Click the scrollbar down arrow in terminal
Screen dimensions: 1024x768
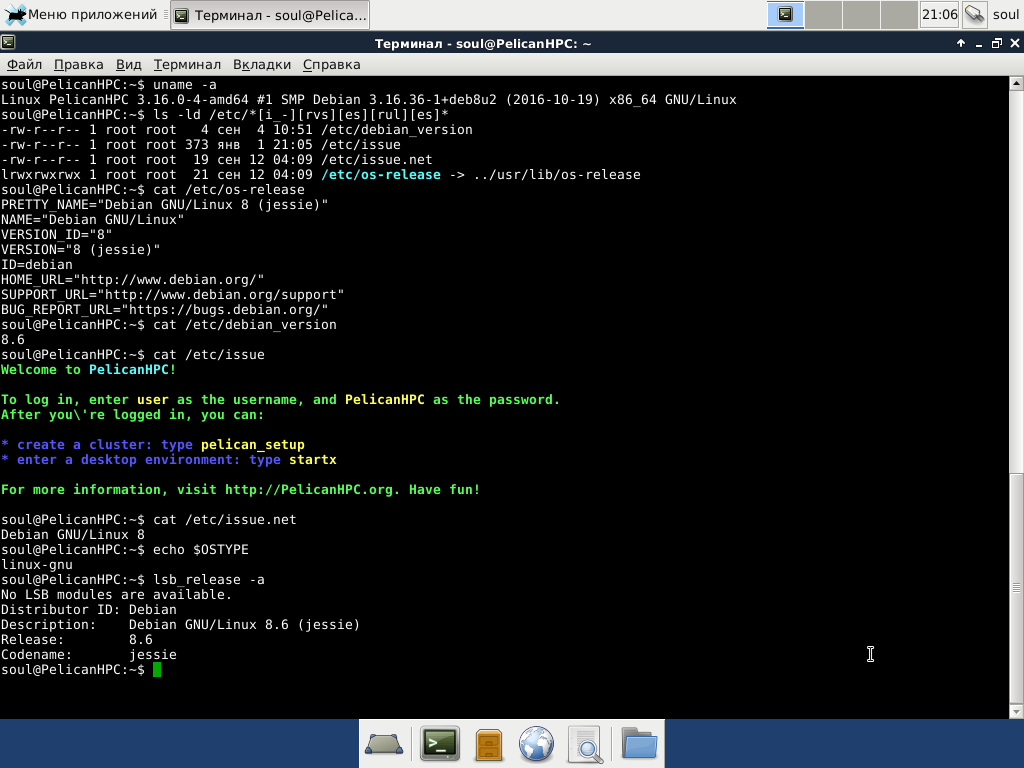pos(1016,711)
